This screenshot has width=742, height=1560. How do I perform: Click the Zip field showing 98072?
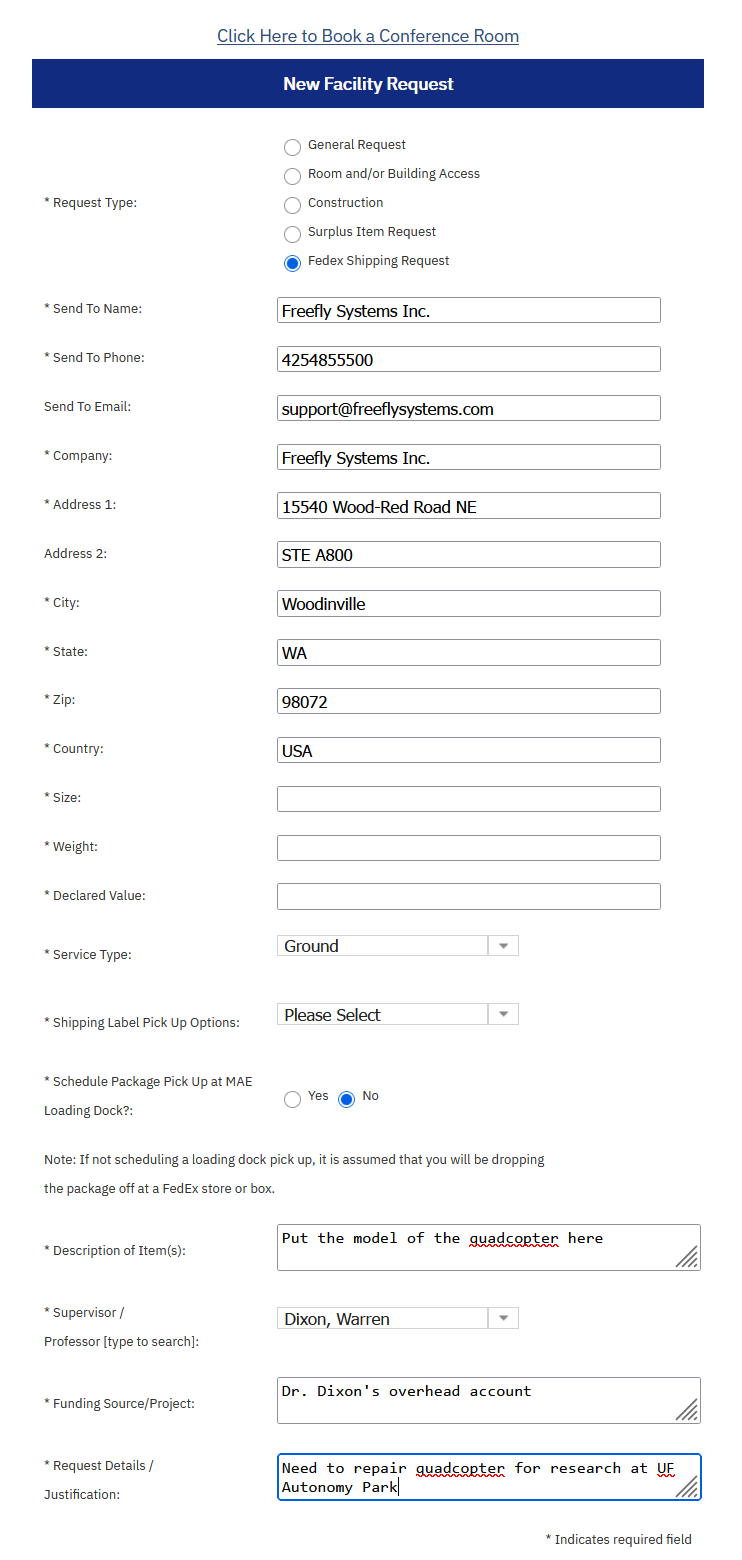point(469,701)
